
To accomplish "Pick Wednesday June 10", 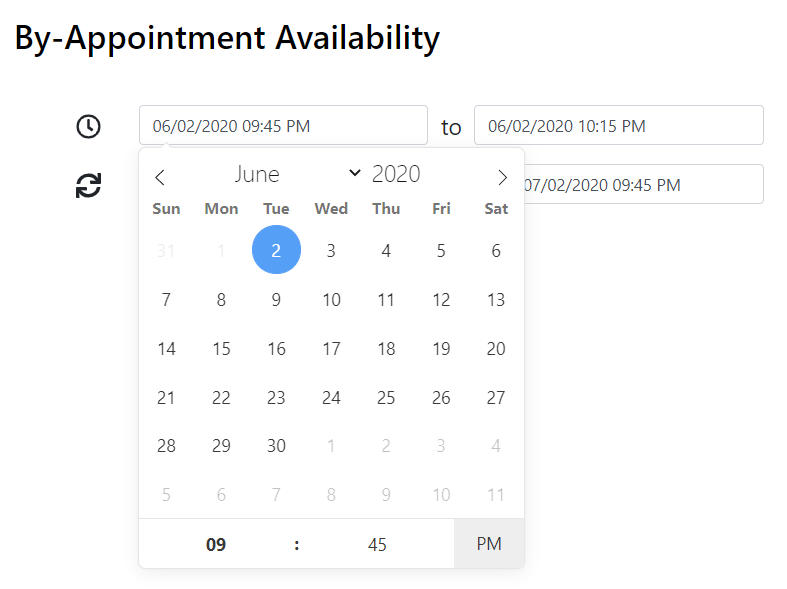I will click(331, 299).
